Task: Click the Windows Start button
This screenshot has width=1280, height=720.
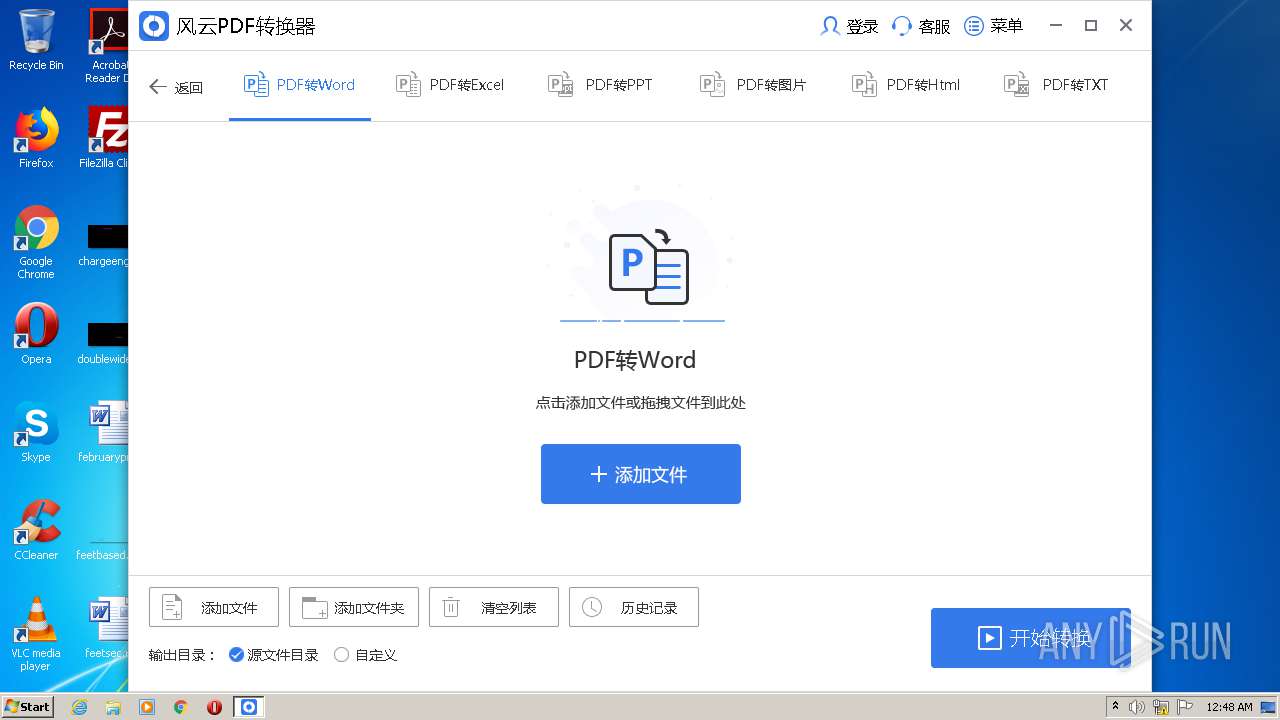Action: (28, 707)
